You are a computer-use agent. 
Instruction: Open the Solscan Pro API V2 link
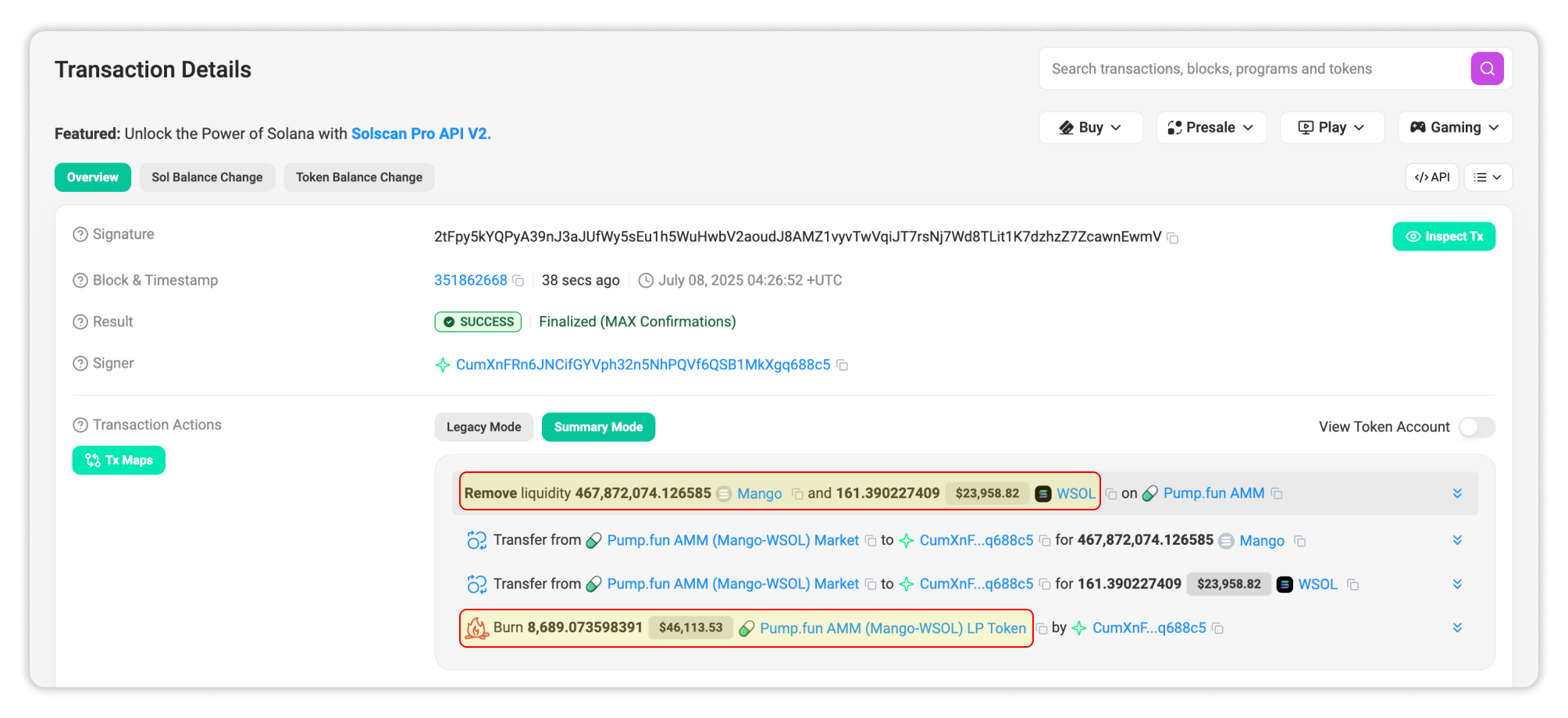421,133
